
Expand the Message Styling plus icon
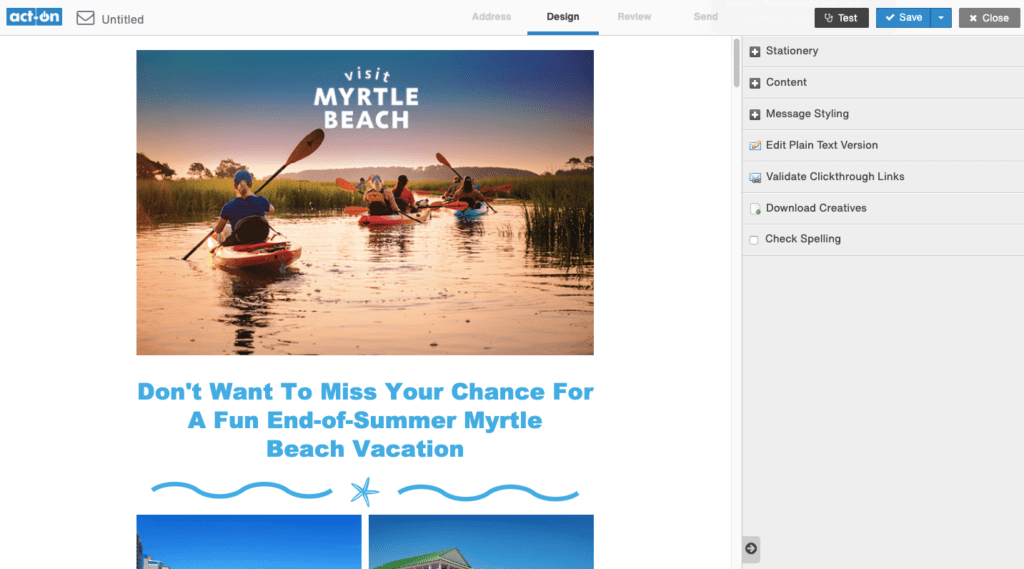755,114
